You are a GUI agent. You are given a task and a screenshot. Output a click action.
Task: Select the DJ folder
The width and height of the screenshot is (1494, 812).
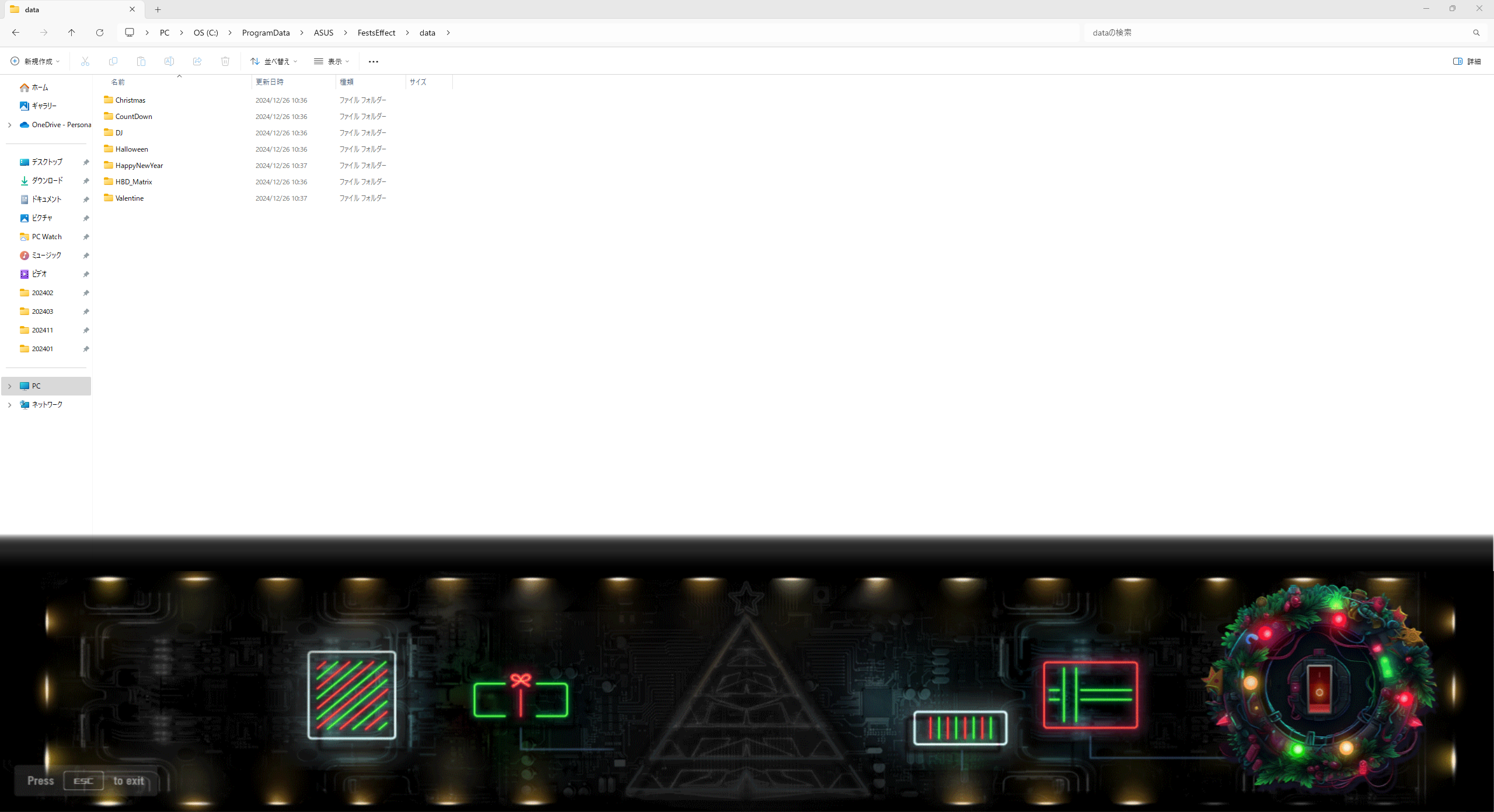pos(119,133)
